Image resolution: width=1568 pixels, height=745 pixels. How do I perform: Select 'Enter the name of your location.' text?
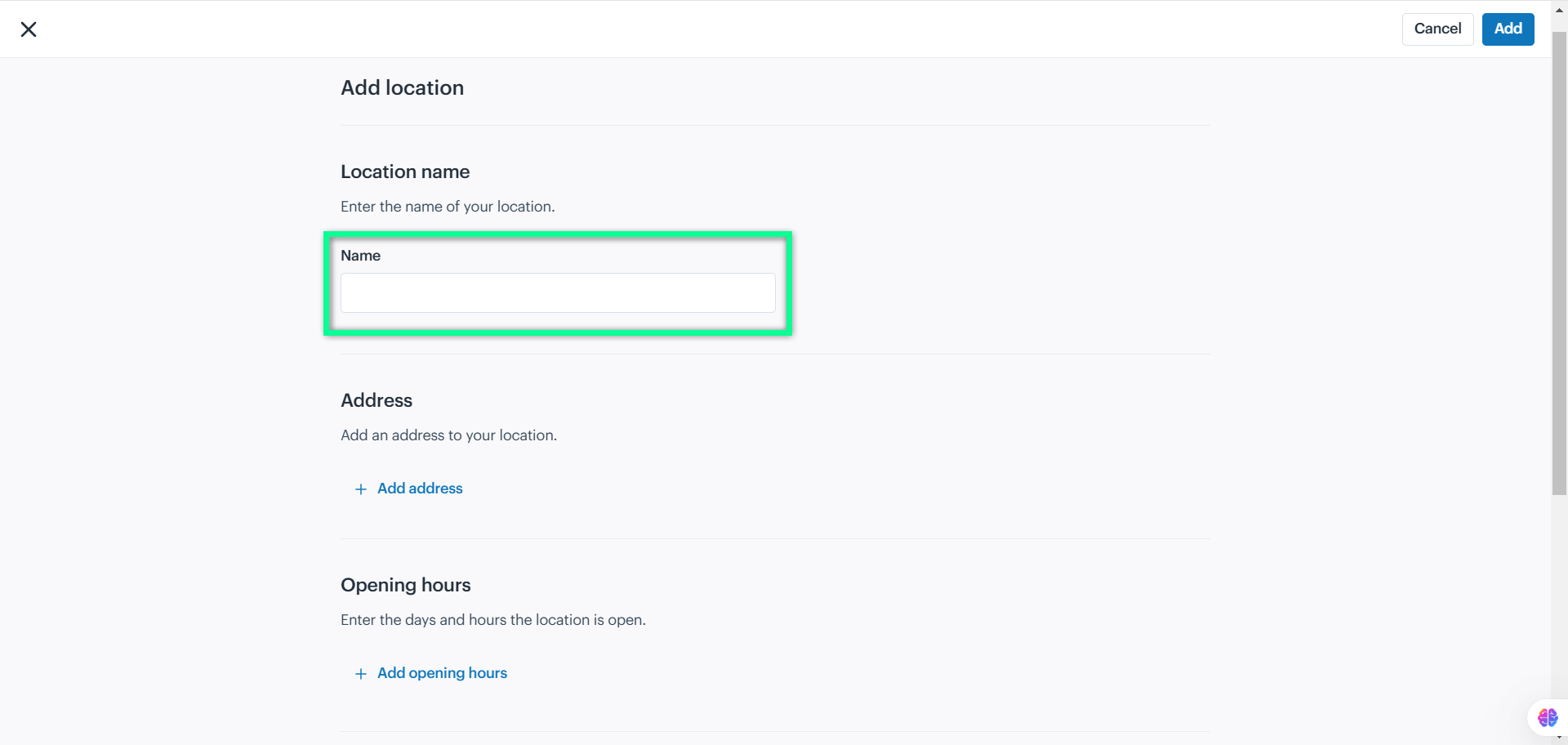point(448,207)
